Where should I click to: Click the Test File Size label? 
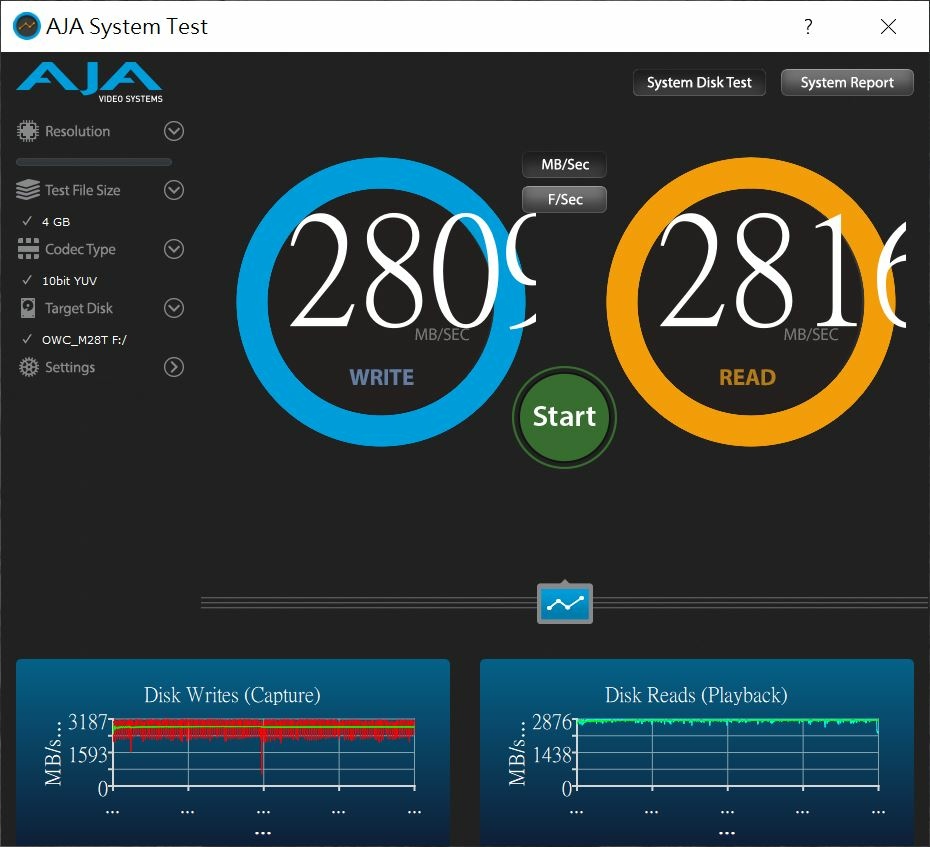tap(83, 190)
